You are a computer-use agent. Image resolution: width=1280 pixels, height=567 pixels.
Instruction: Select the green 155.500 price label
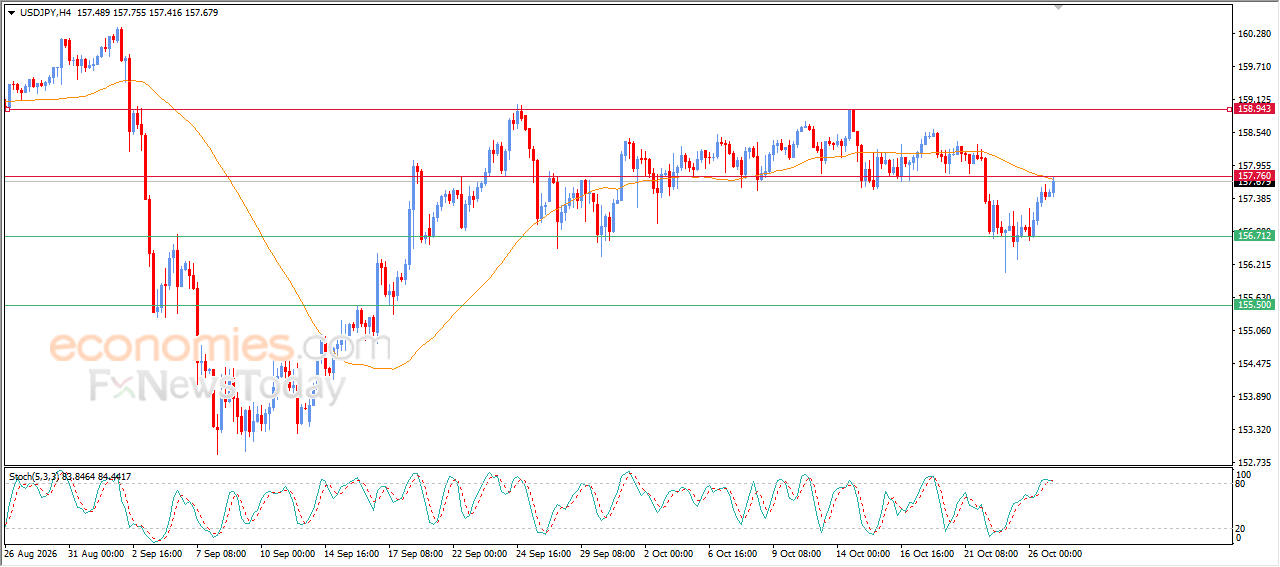[1254, 305]
